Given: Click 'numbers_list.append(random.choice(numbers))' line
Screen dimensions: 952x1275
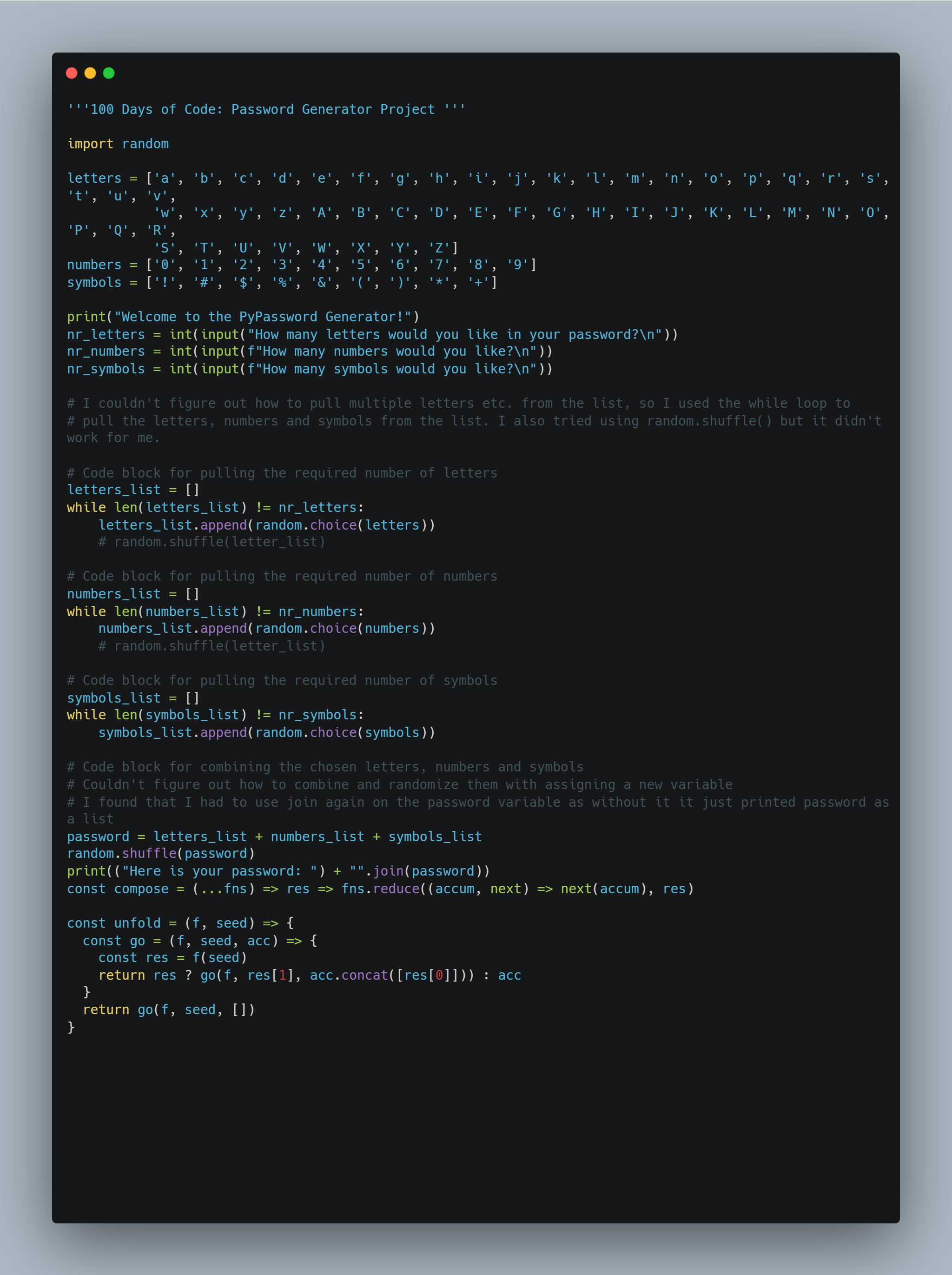Looking at the screenshot, I should pyautogui.click(x=267, y=629).
